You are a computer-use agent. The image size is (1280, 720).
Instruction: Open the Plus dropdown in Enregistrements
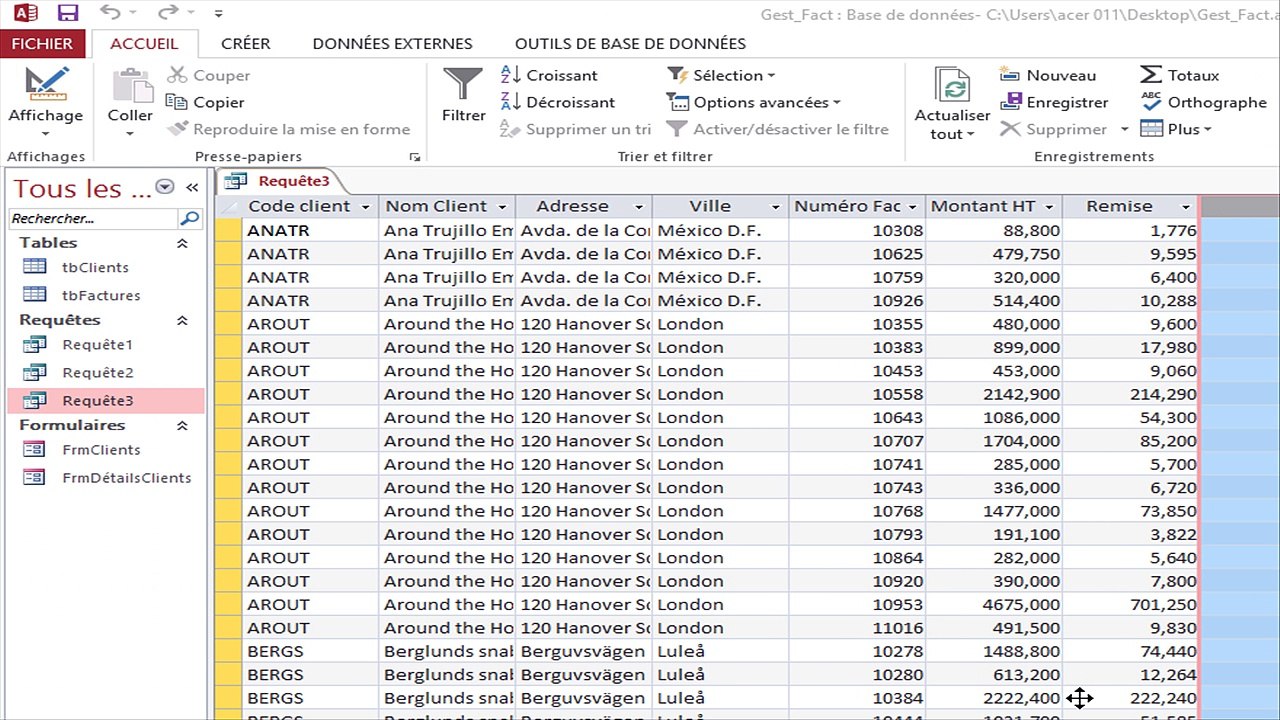[x=1176, y=129]
